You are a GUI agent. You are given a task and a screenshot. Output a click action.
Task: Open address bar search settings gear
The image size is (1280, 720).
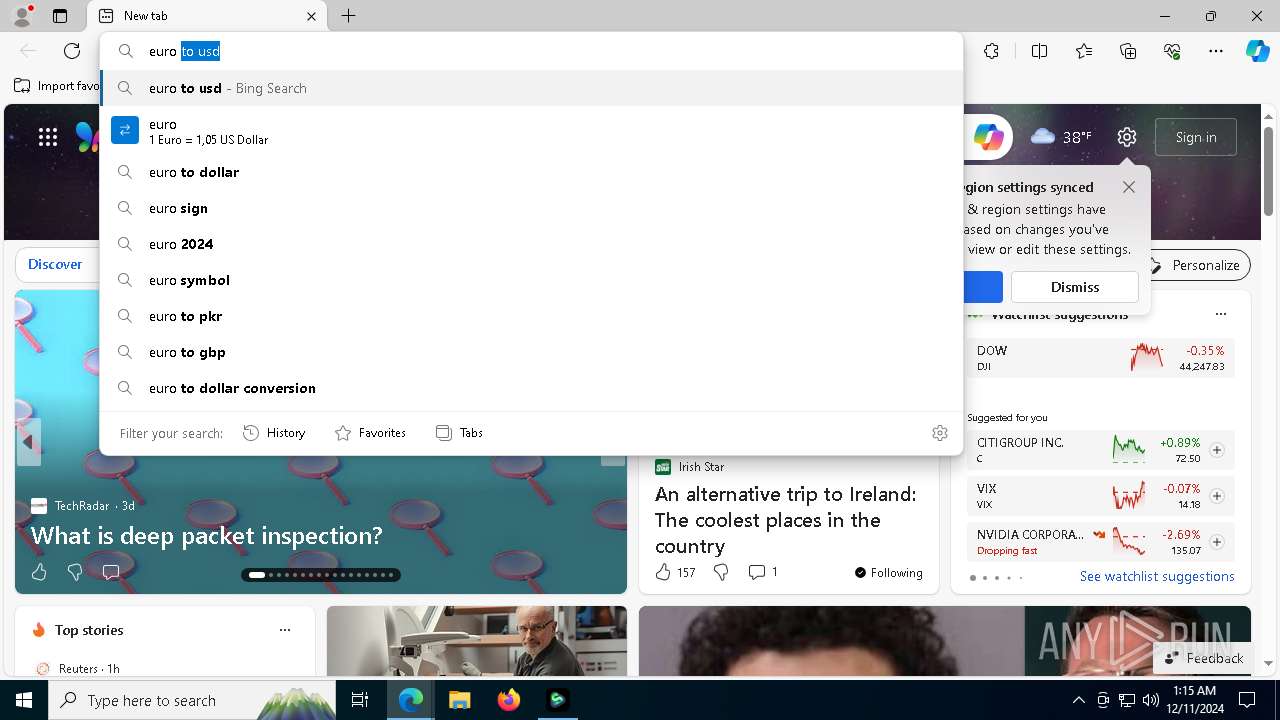(x=940, y=433)
